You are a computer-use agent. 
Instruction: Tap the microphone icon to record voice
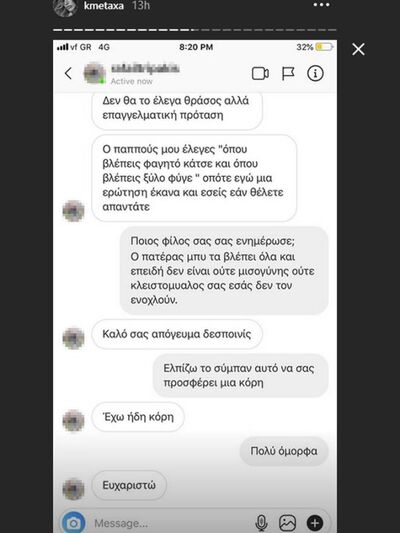(261, 523)
